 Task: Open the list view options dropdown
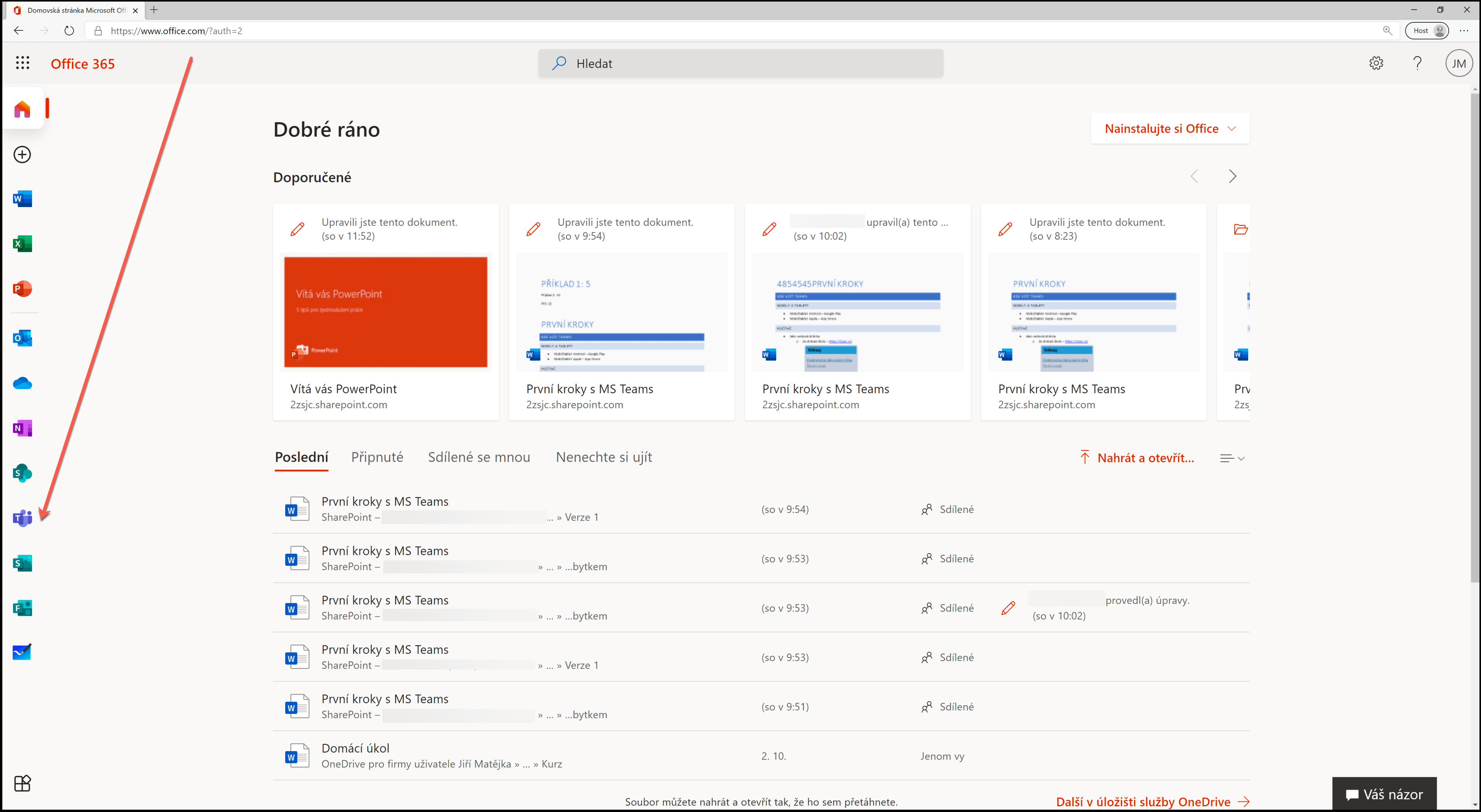click(x=1232, y=458)
